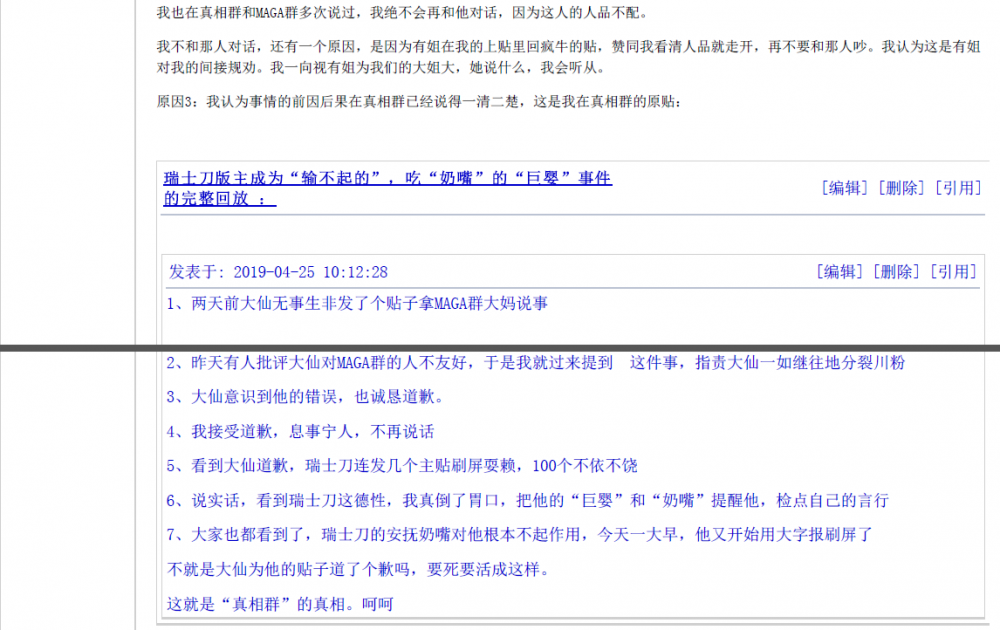The height and width of the screenshot is (630, 1000).
Task: Click 删除 in the 发表于 timestamp row
Action: point(896,272)
